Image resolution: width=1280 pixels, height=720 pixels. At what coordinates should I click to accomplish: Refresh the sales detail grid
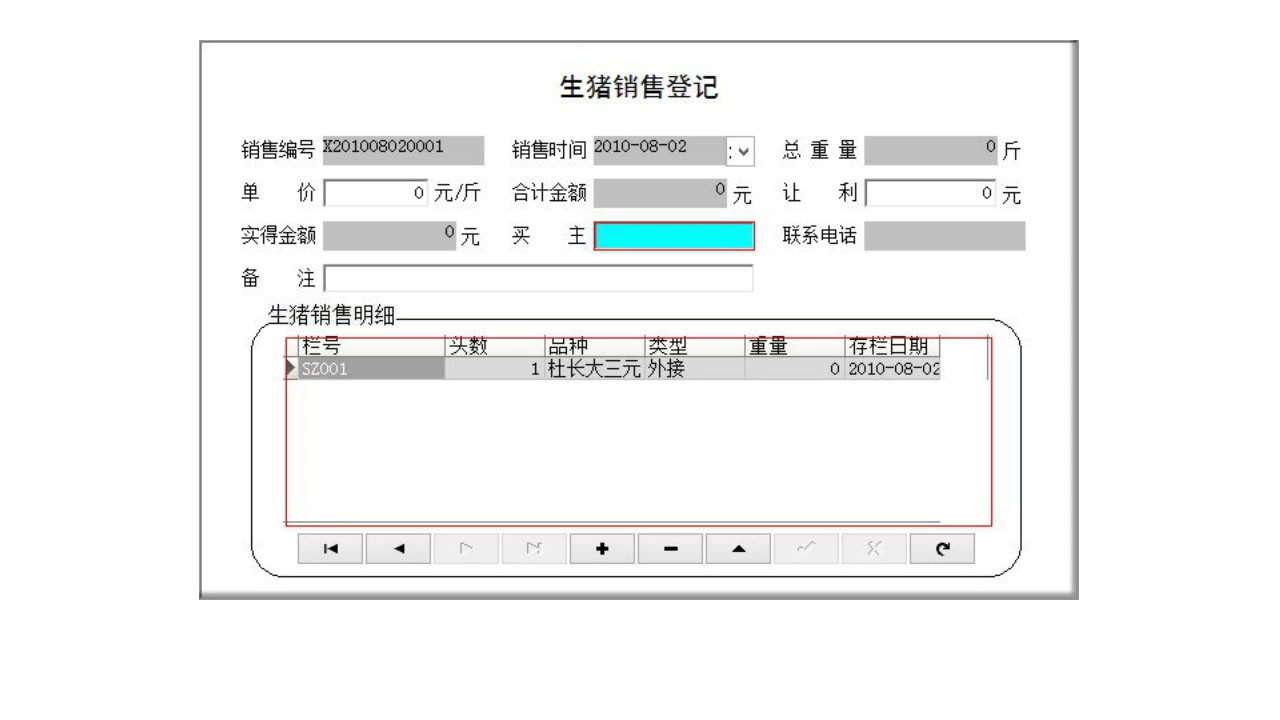944,548
